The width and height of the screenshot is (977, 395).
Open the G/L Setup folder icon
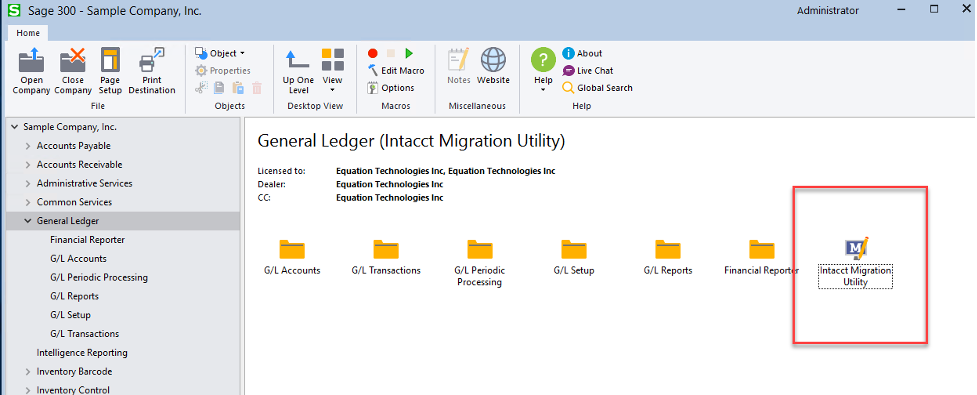(x=574, y=249)
